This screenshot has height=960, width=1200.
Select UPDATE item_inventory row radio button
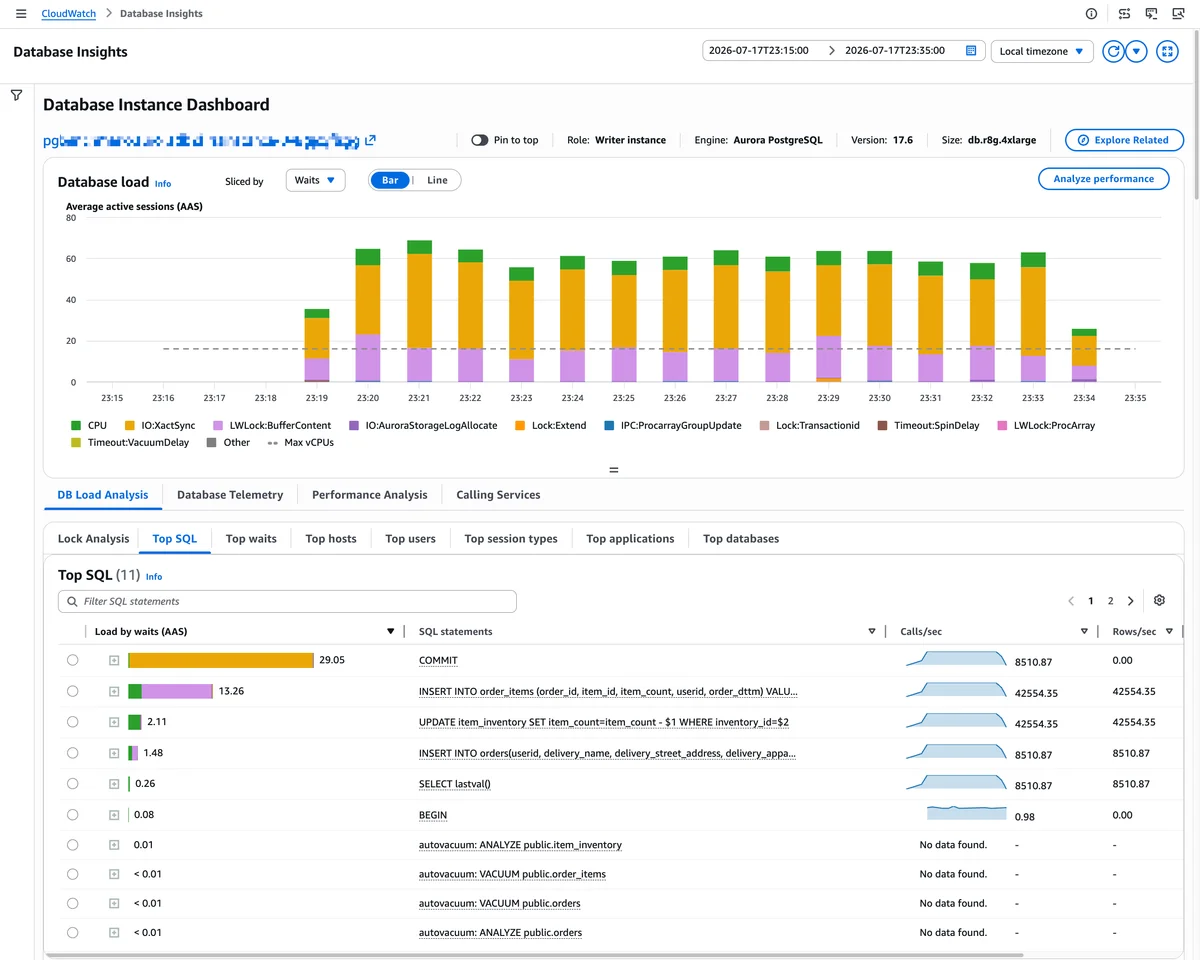72,722
